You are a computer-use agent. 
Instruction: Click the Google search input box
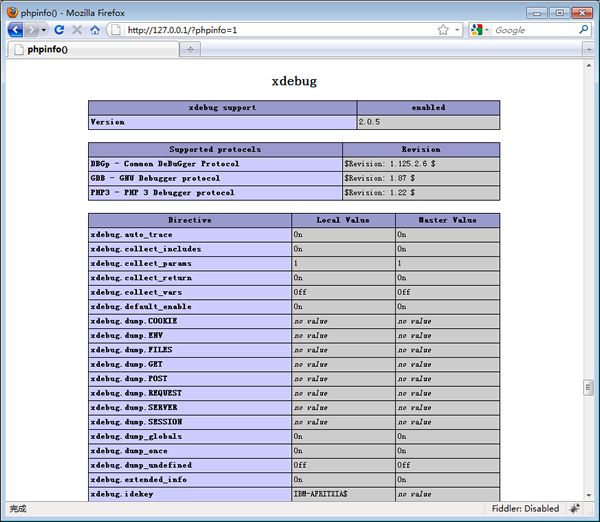click(535, 30)
